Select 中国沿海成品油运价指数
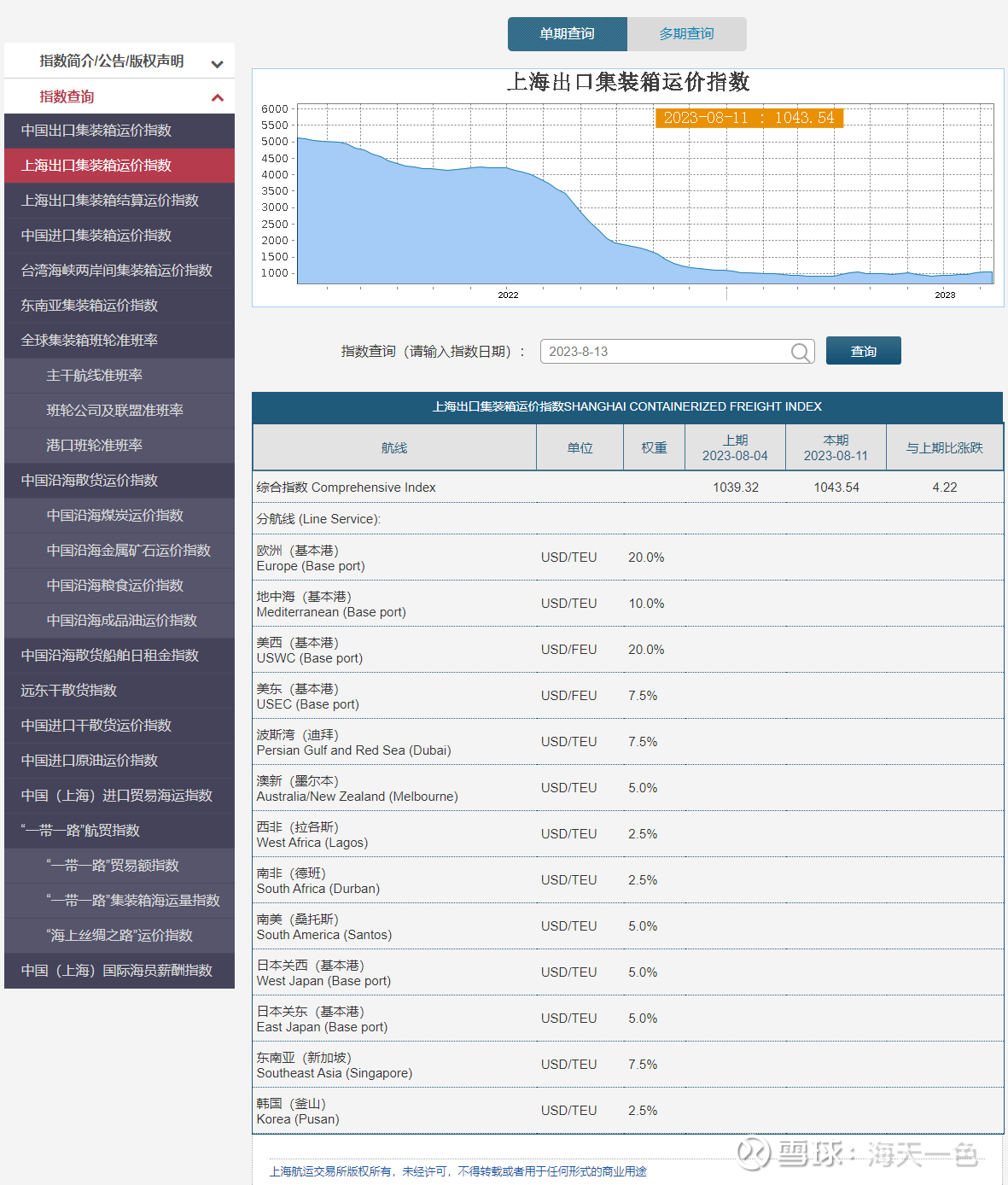 pos(119,621)
